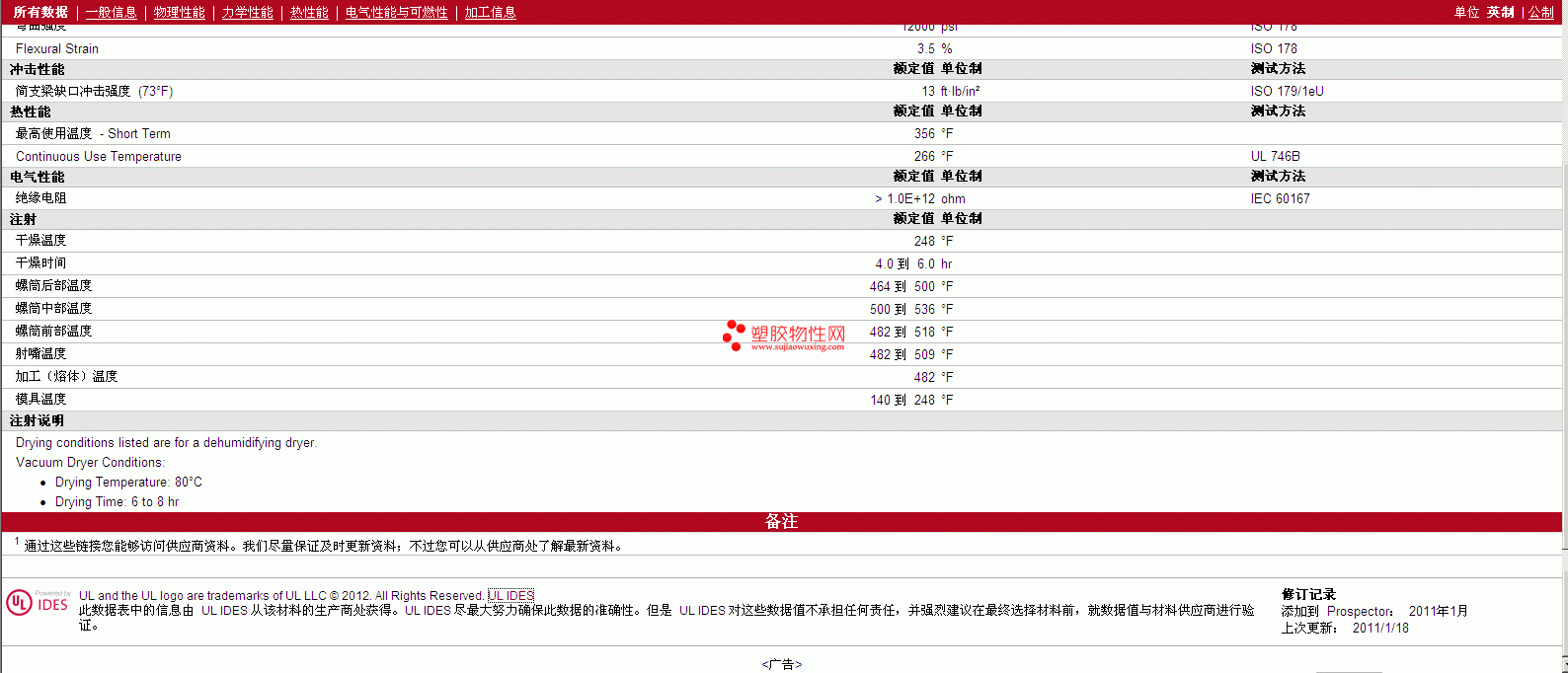1568x673 pixels.
Task: Click the 上次更新 2011/1/18 date
Action: click(1380, 628)
